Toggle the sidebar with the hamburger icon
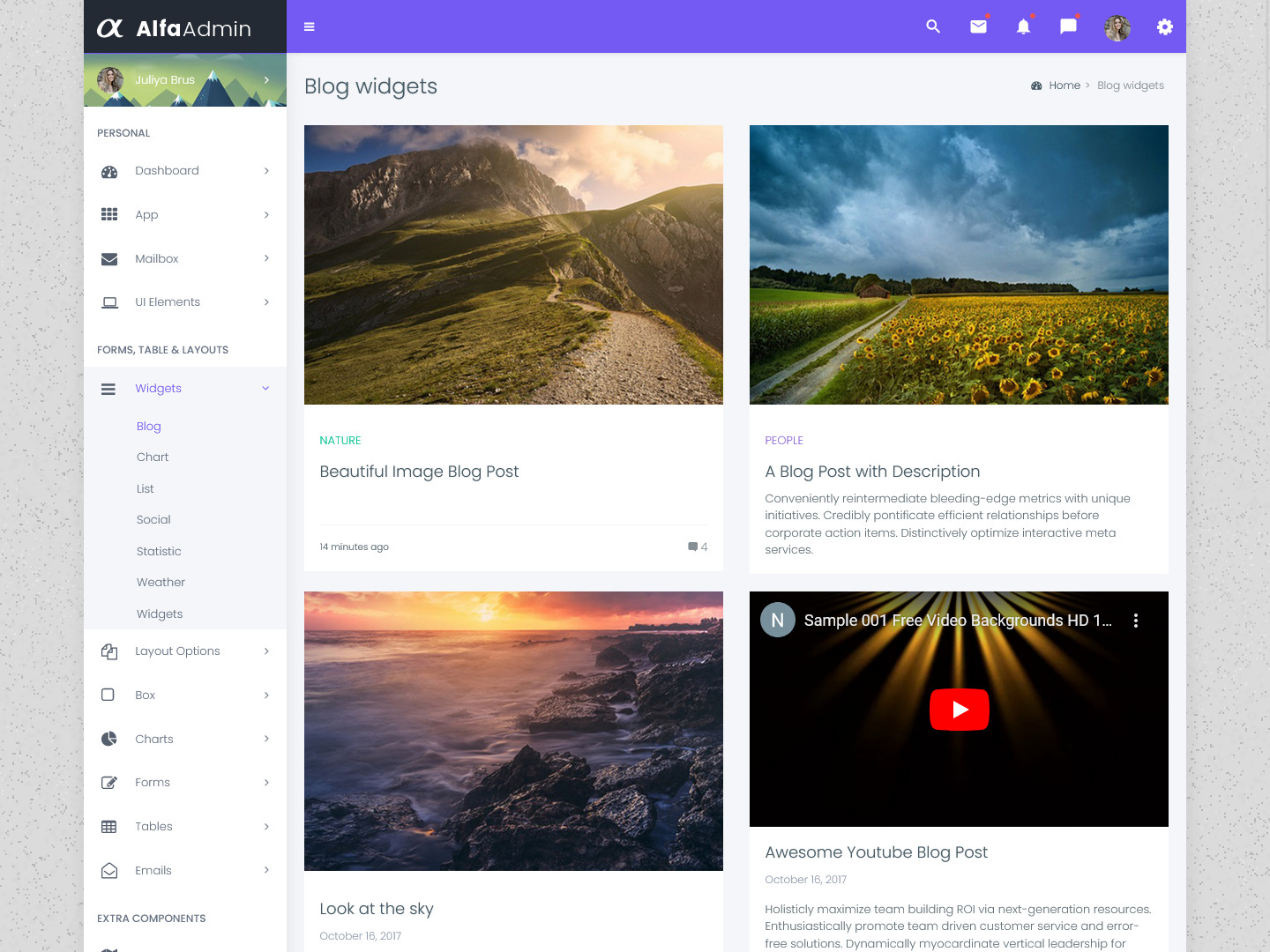The image size is (1270, 952). pos(309,26)
